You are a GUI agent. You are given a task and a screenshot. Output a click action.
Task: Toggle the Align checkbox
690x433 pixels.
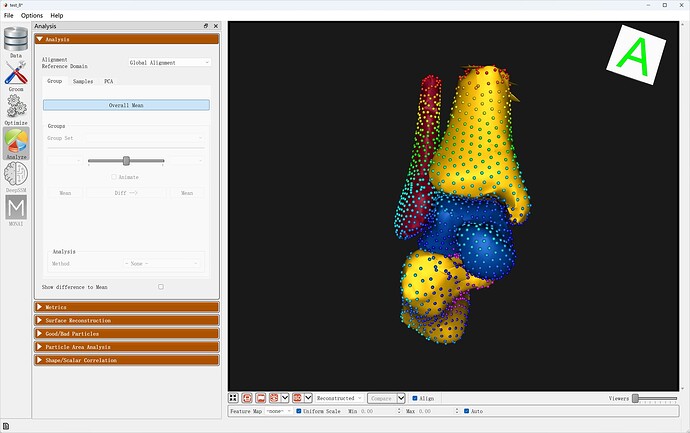pos(415,398)
